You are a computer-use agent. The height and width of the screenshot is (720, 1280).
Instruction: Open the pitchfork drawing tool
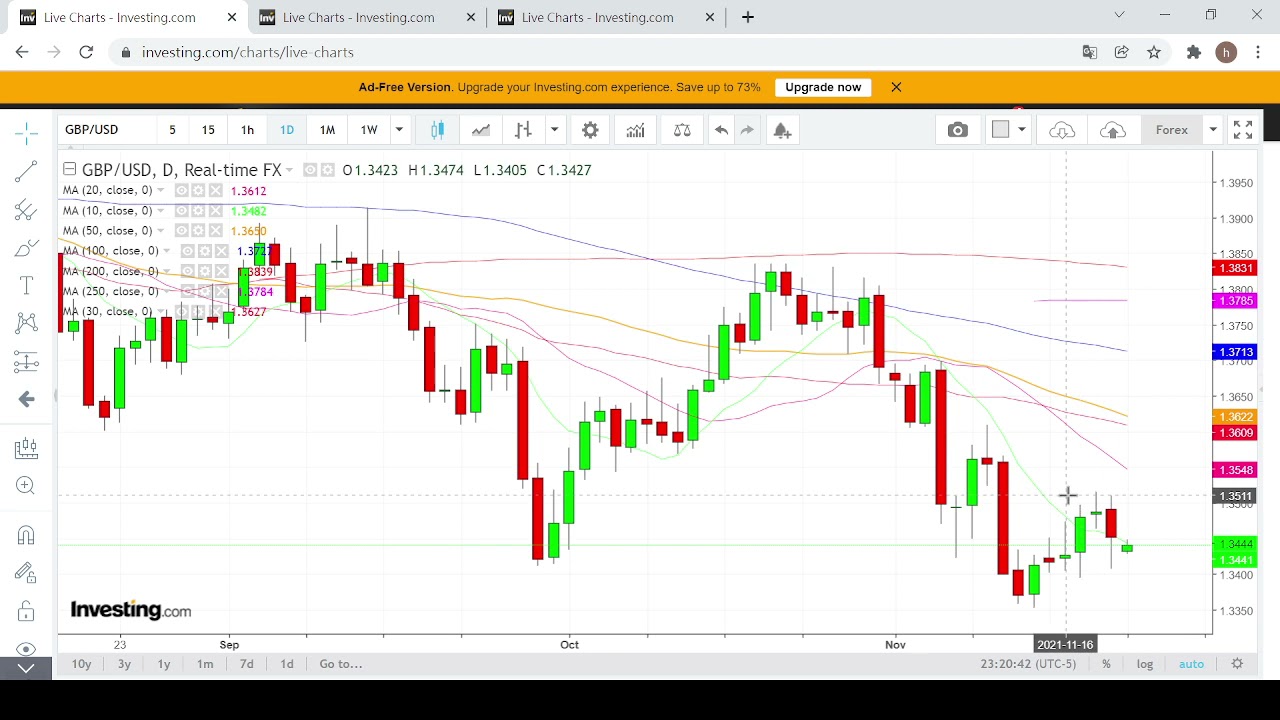tap(26, 210)
